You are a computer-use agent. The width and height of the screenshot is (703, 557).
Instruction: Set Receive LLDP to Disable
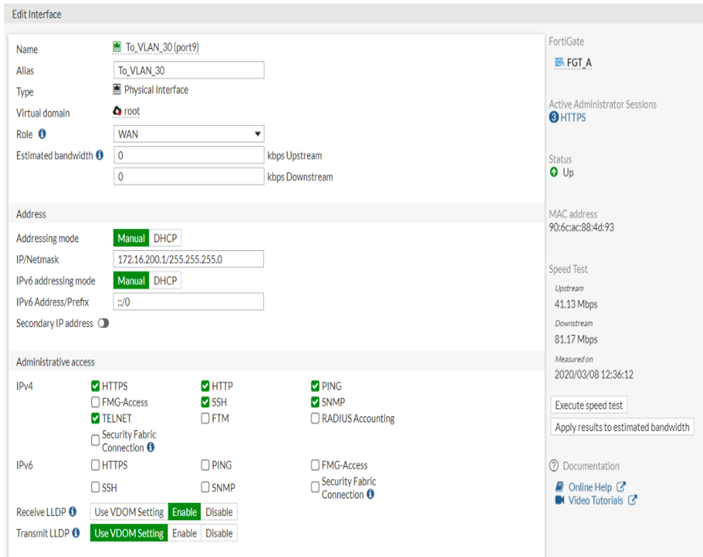(219, 512)
